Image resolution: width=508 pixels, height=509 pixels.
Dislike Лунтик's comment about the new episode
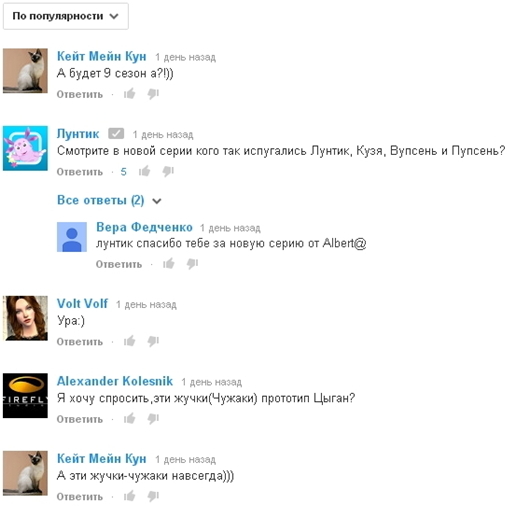tap(168, 172)
